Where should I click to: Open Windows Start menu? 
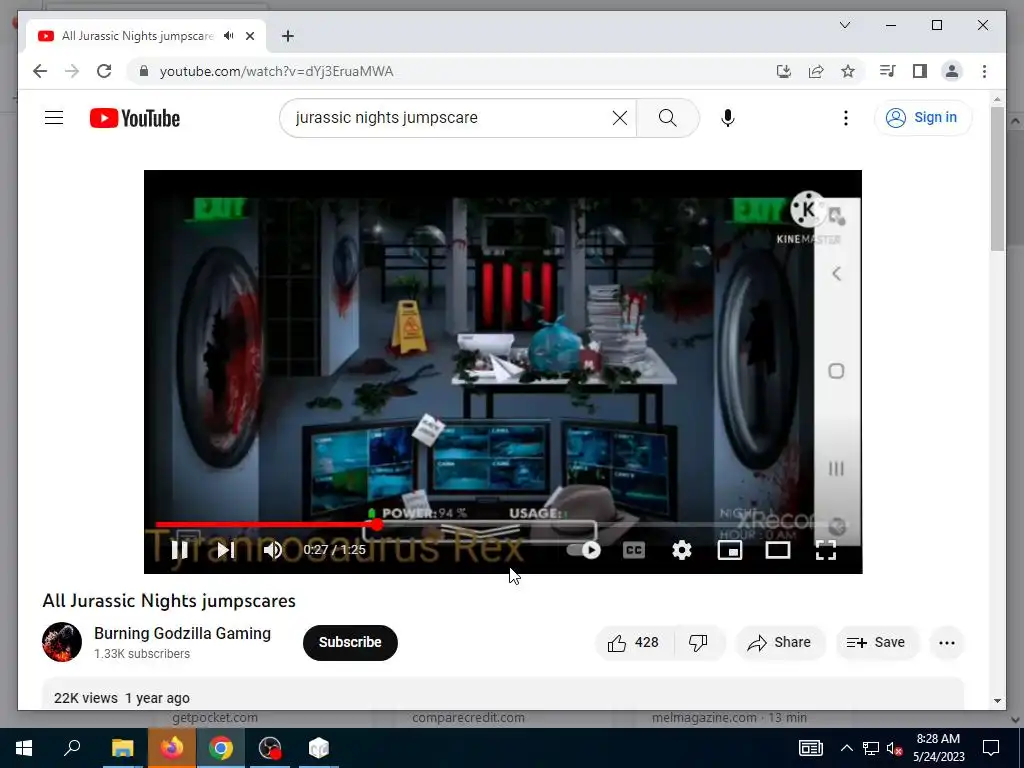24,748
